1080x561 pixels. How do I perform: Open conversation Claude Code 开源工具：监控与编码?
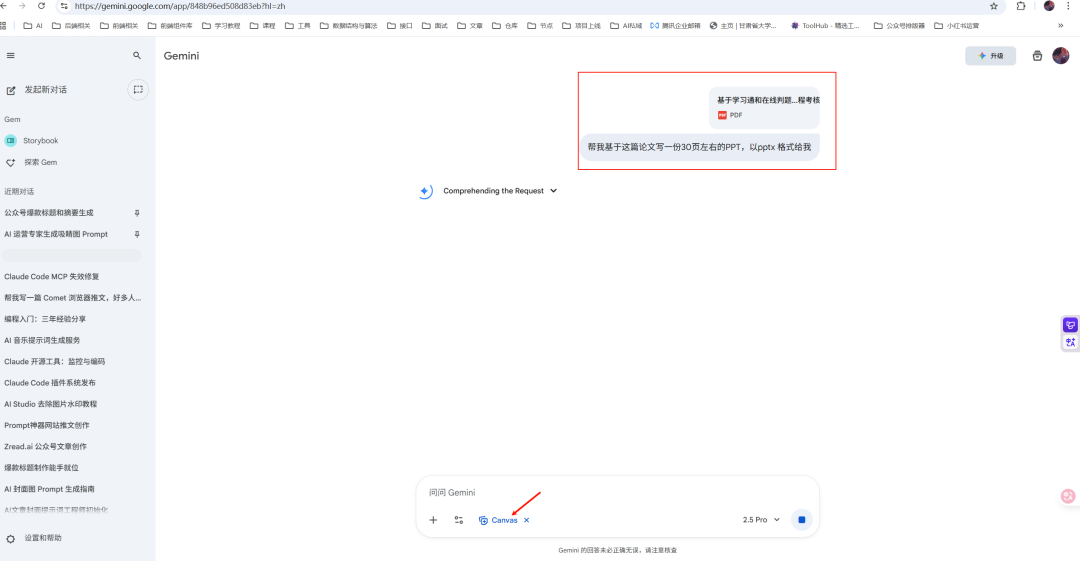(54, 362)
